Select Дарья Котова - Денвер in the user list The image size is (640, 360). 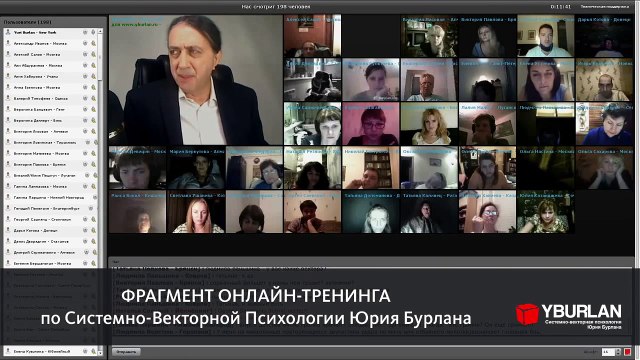point(51,230)
